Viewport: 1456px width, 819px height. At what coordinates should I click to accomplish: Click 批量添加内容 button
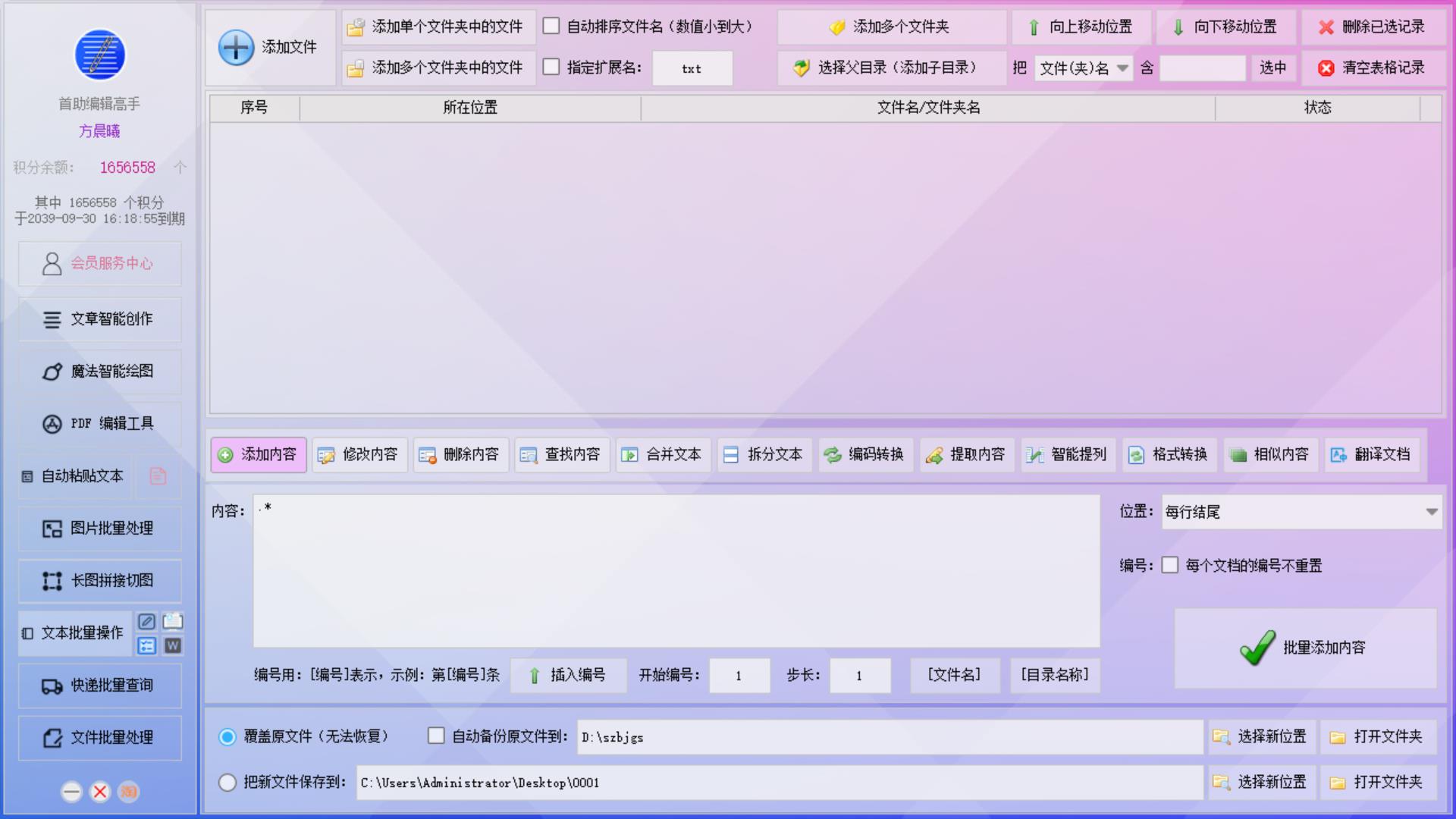1305,648
